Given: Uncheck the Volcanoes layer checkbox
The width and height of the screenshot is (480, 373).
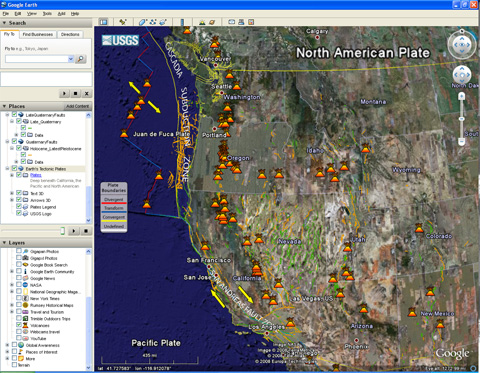Looking at the screenshot, I should pyautogui.click(x=19, y=325).
